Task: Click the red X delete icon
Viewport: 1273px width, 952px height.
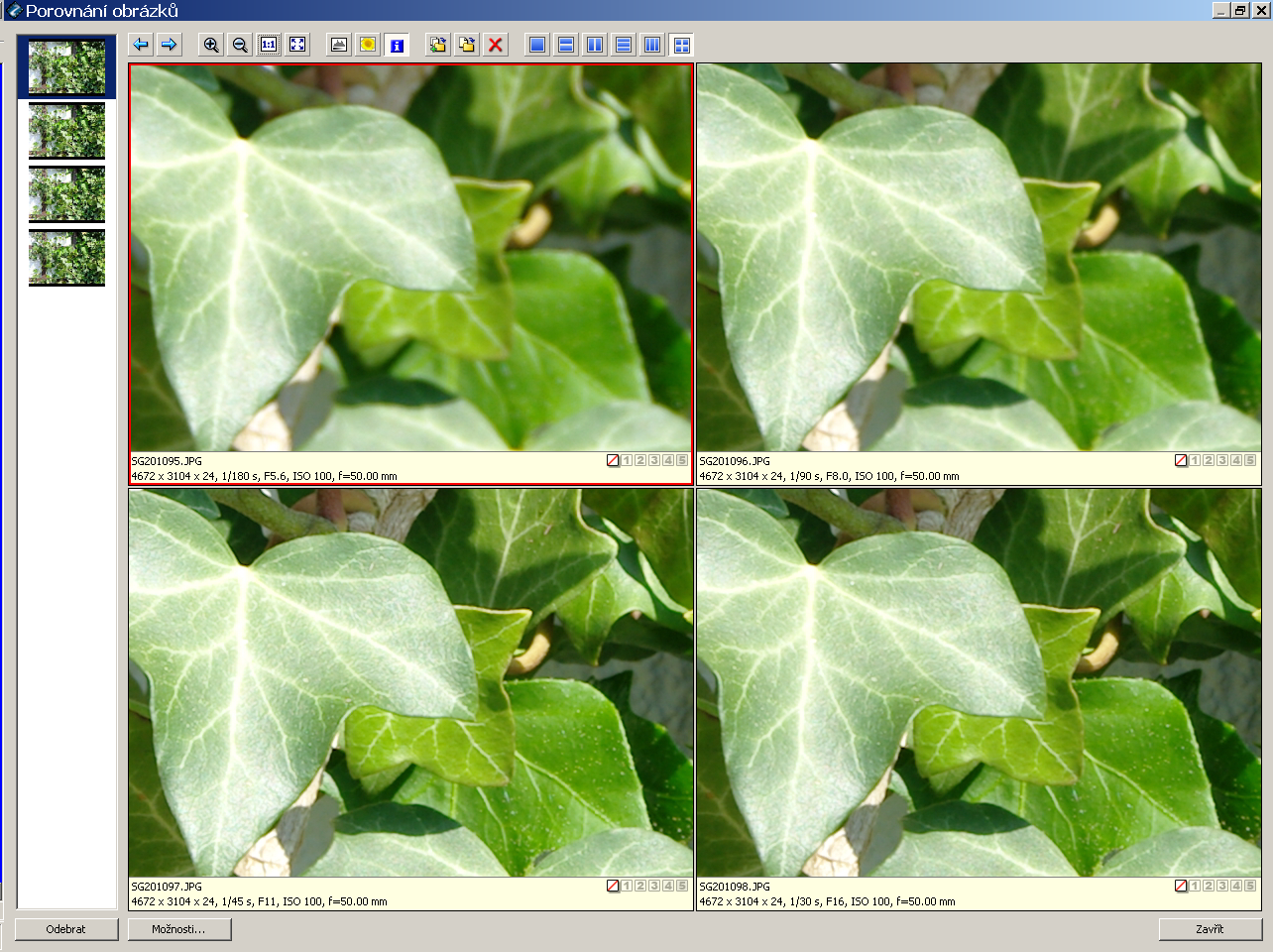Action: [x=496, y=45]
